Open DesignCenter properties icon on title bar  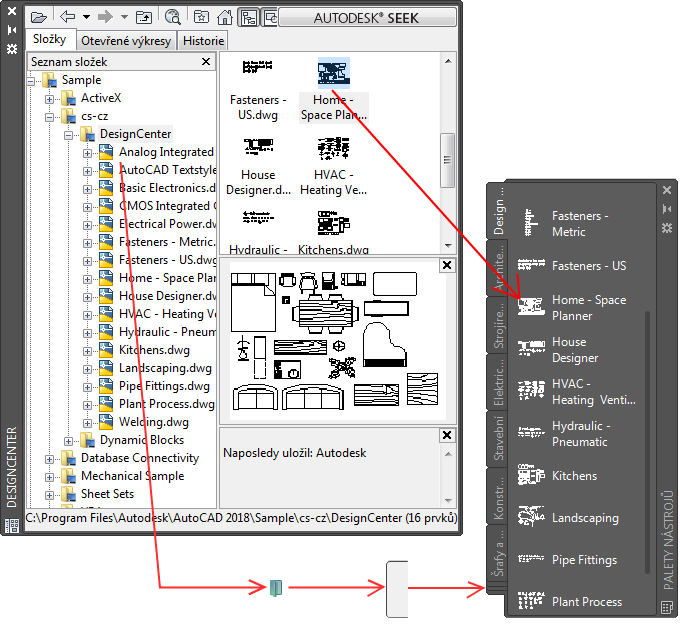point(12,49)
